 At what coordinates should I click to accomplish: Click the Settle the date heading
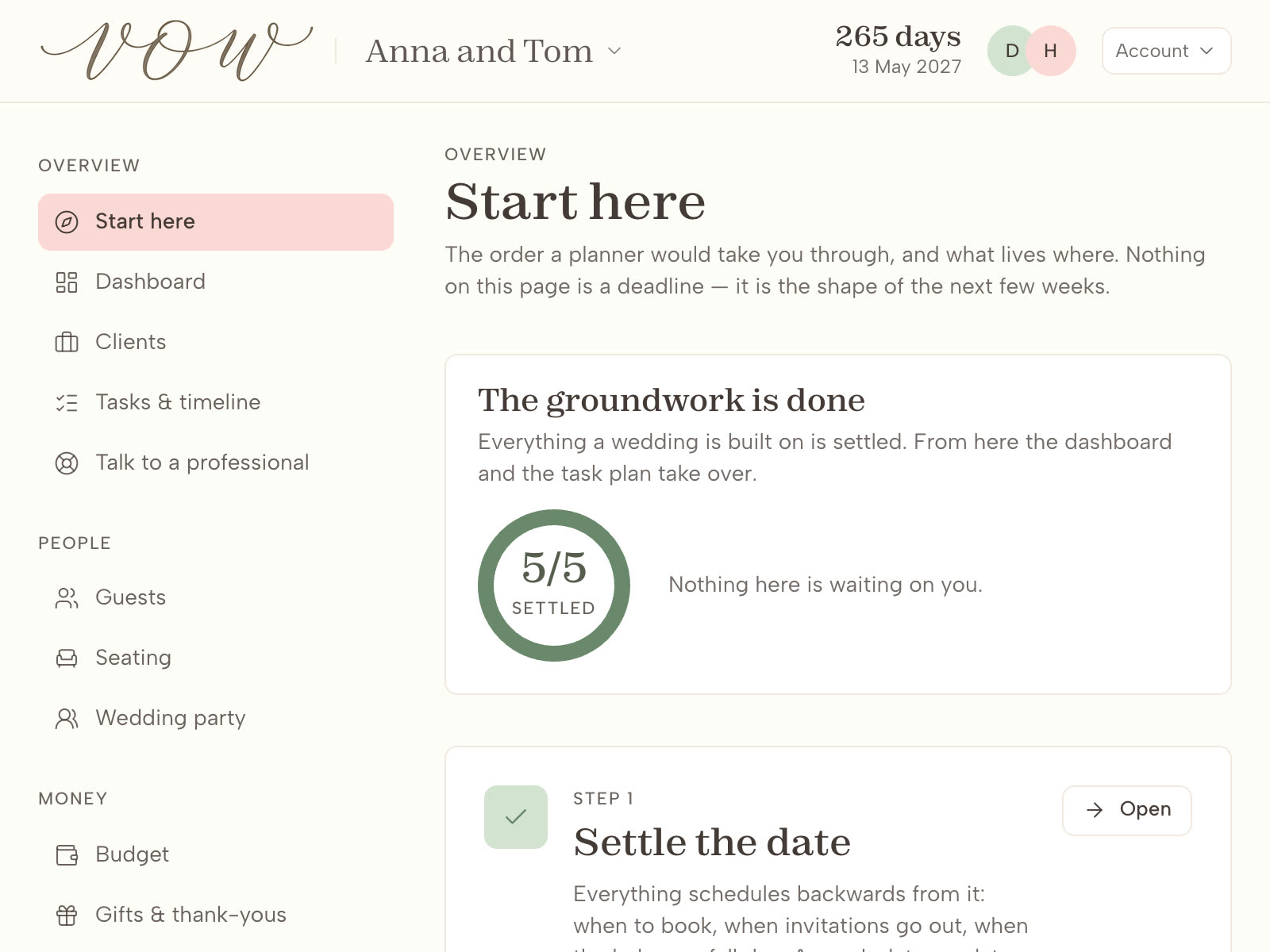[712, 842]
